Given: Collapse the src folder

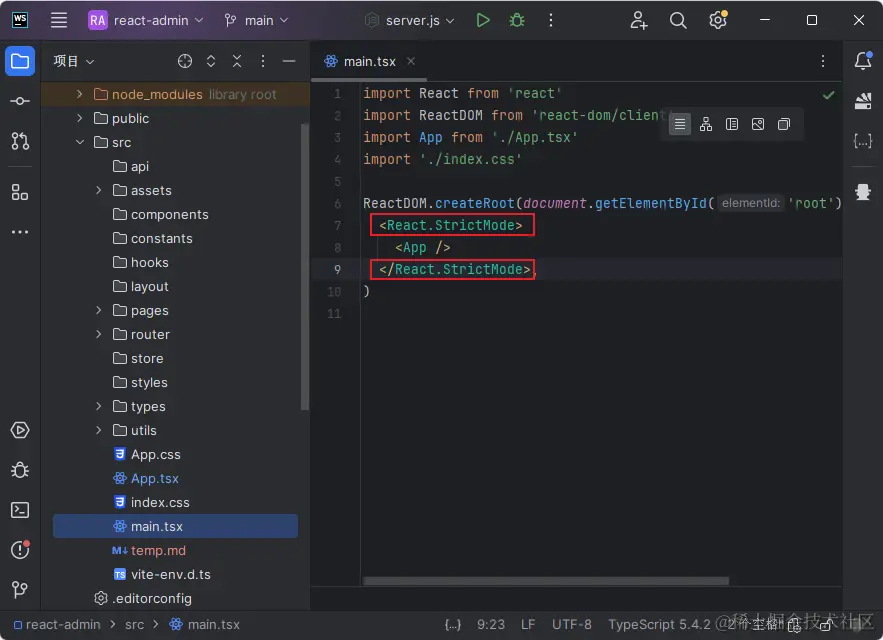Looking at the screenshot, I should point(79,142).
